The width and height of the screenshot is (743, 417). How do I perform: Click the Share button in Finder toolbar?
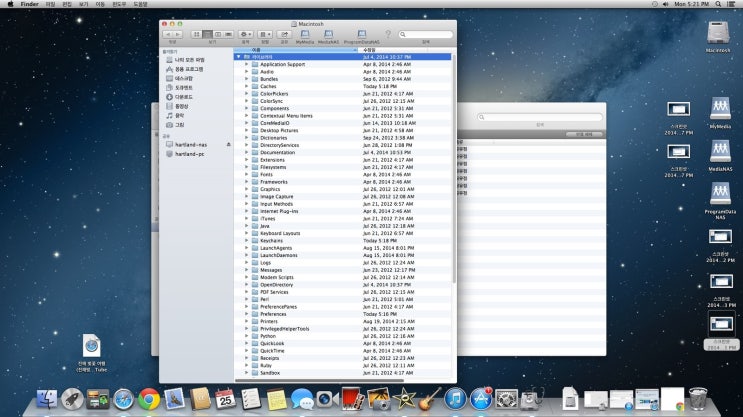click(x=284, y=34)
